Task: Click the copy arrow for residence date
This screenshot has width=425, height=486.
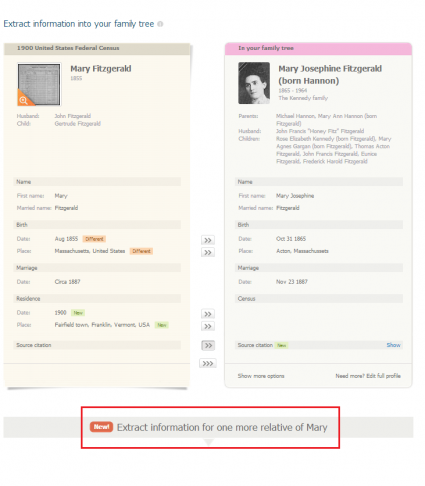Action: click(208, 314)
